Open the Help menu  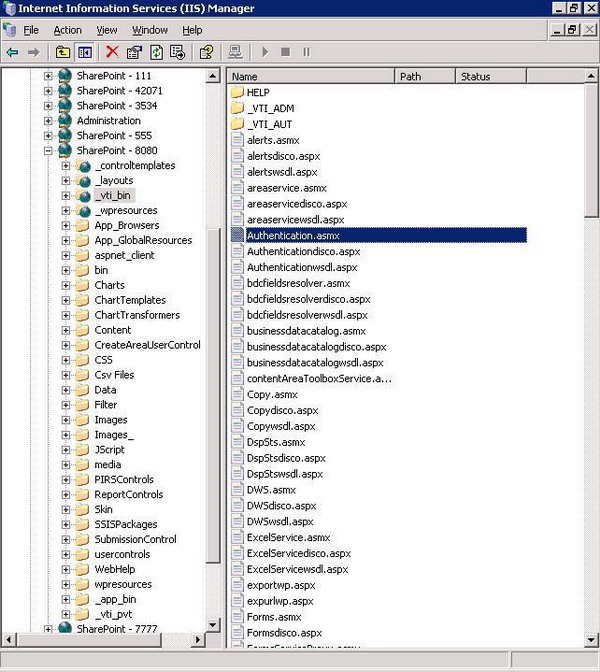point(192,30)
